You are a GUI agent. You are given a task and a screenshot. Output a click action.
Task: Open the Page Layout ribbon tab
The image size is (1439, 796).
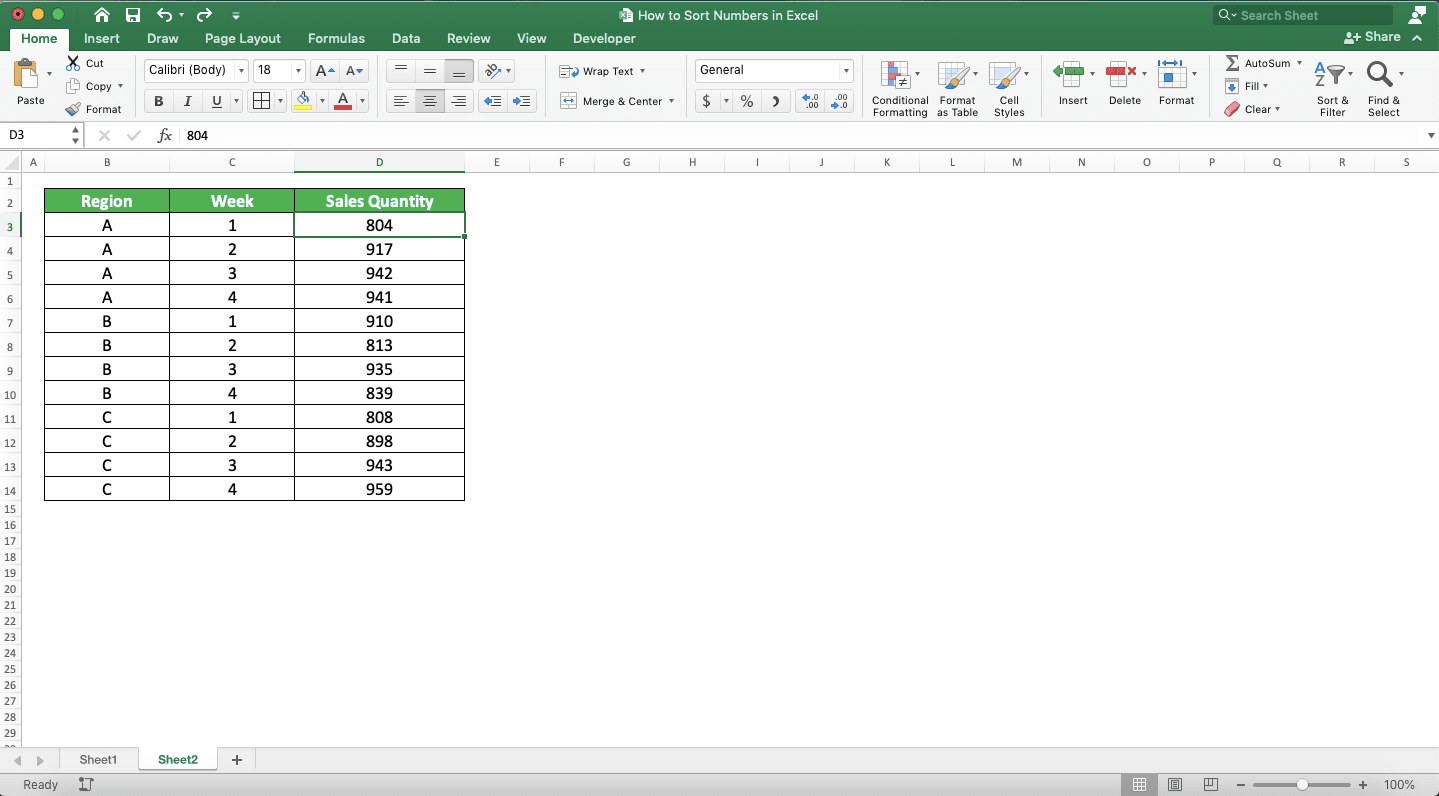[x=243, y=38]
